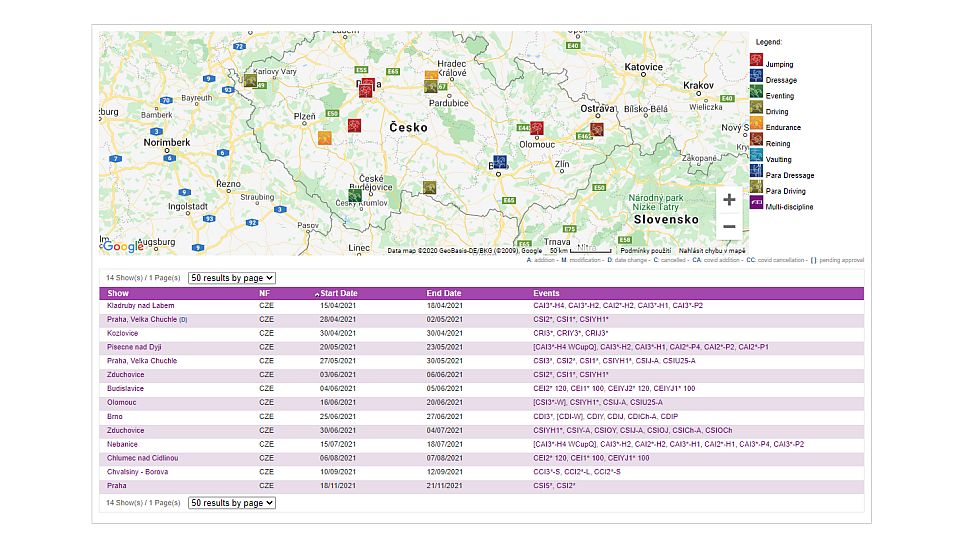Image resolution: width=960 pixels, height=540 pixels.
Task: Click the Driving marker near Karlovy Vary
Action: tap(250, 80)
